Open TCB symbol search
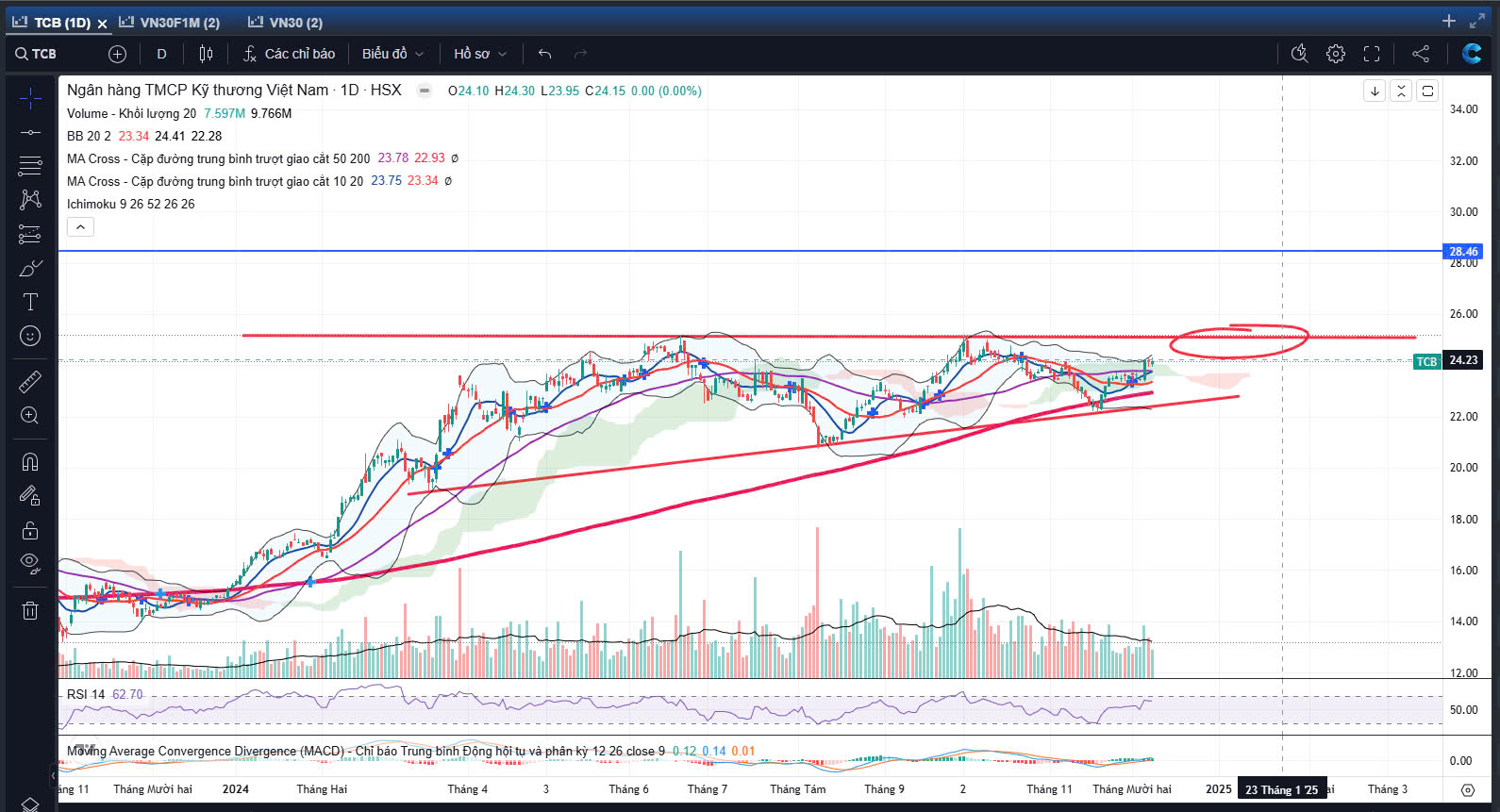 36,54
